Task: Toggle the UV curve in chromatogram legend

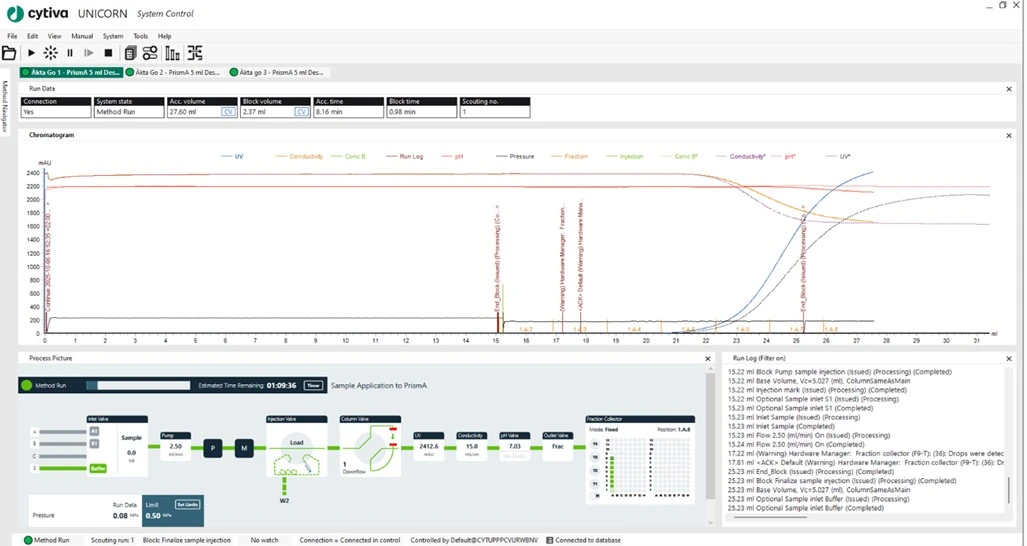Action: tap(233, 157)
